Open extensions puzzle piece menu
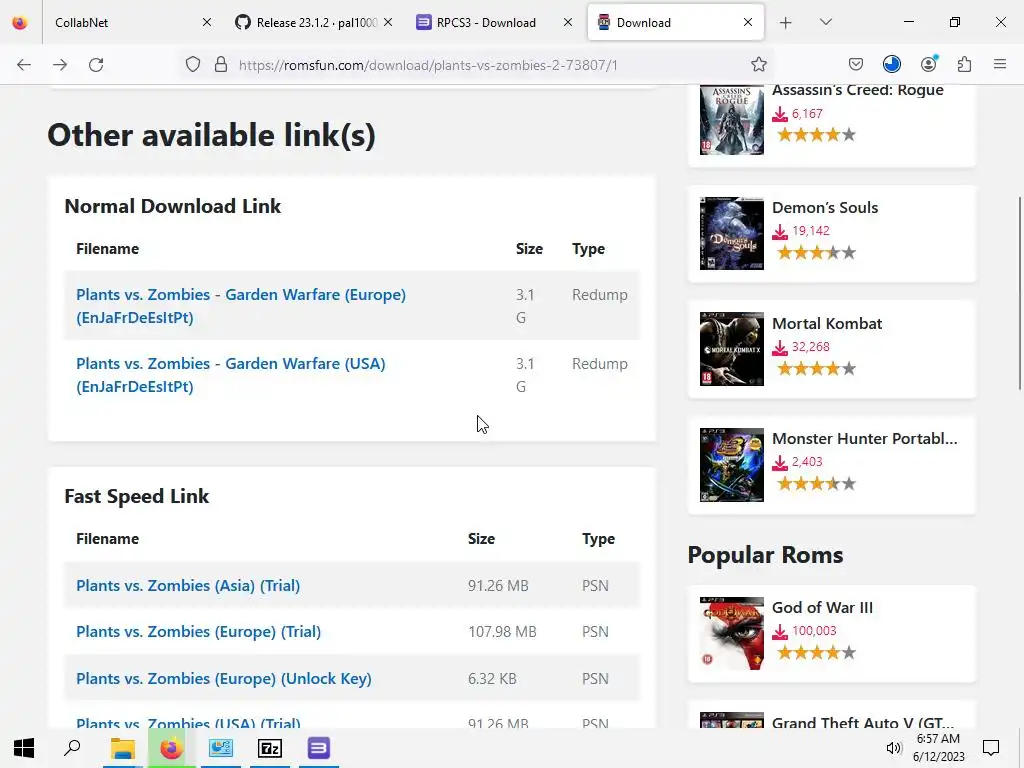Screen dimensions: 1024x768 tap(964, 64)
